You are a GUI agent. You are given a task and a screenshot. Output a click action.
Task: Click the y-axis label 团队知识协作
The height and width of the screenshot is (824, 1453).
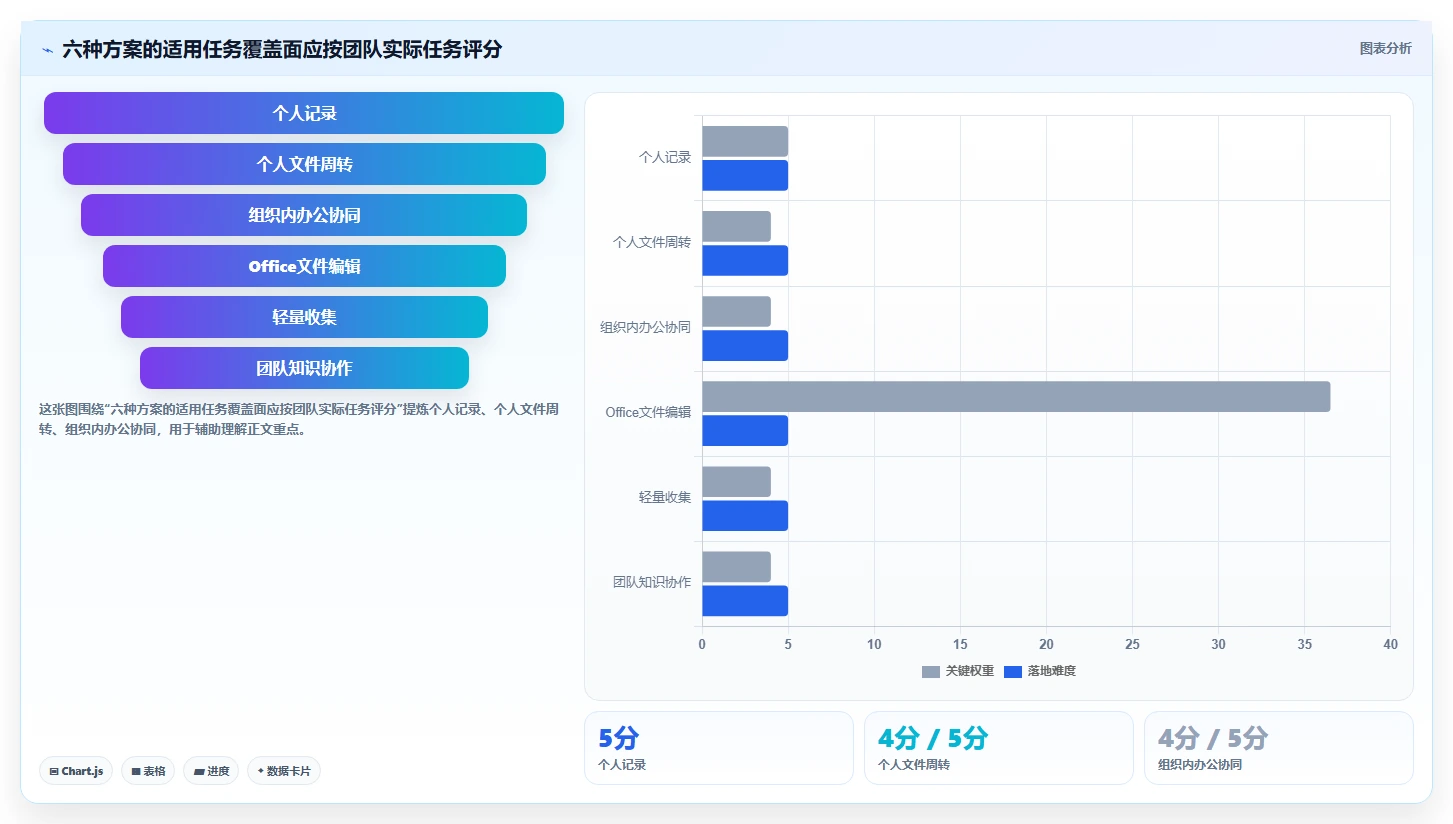click(x=652, y=582)
